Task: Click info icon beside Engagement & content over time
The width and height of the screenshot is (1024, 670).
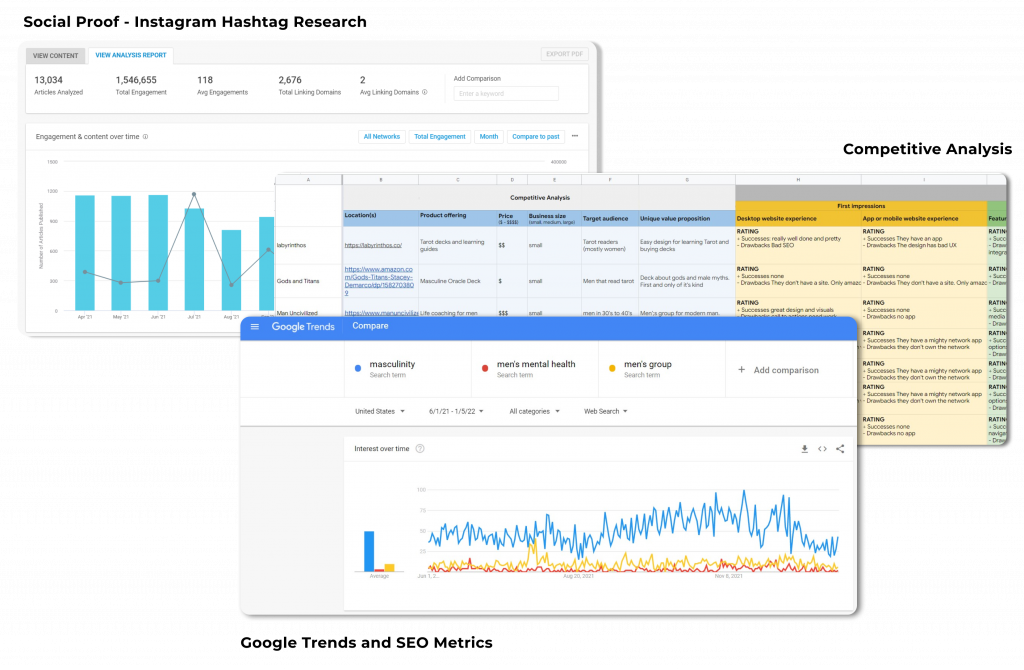Action: [145, 136]
